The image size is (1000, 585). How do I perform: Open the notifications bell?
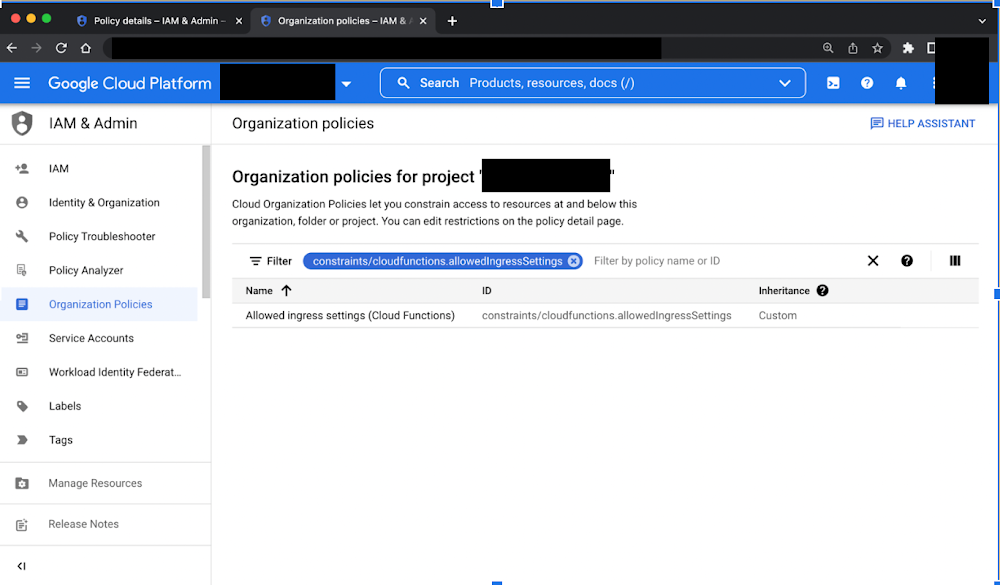click(901, 83)
